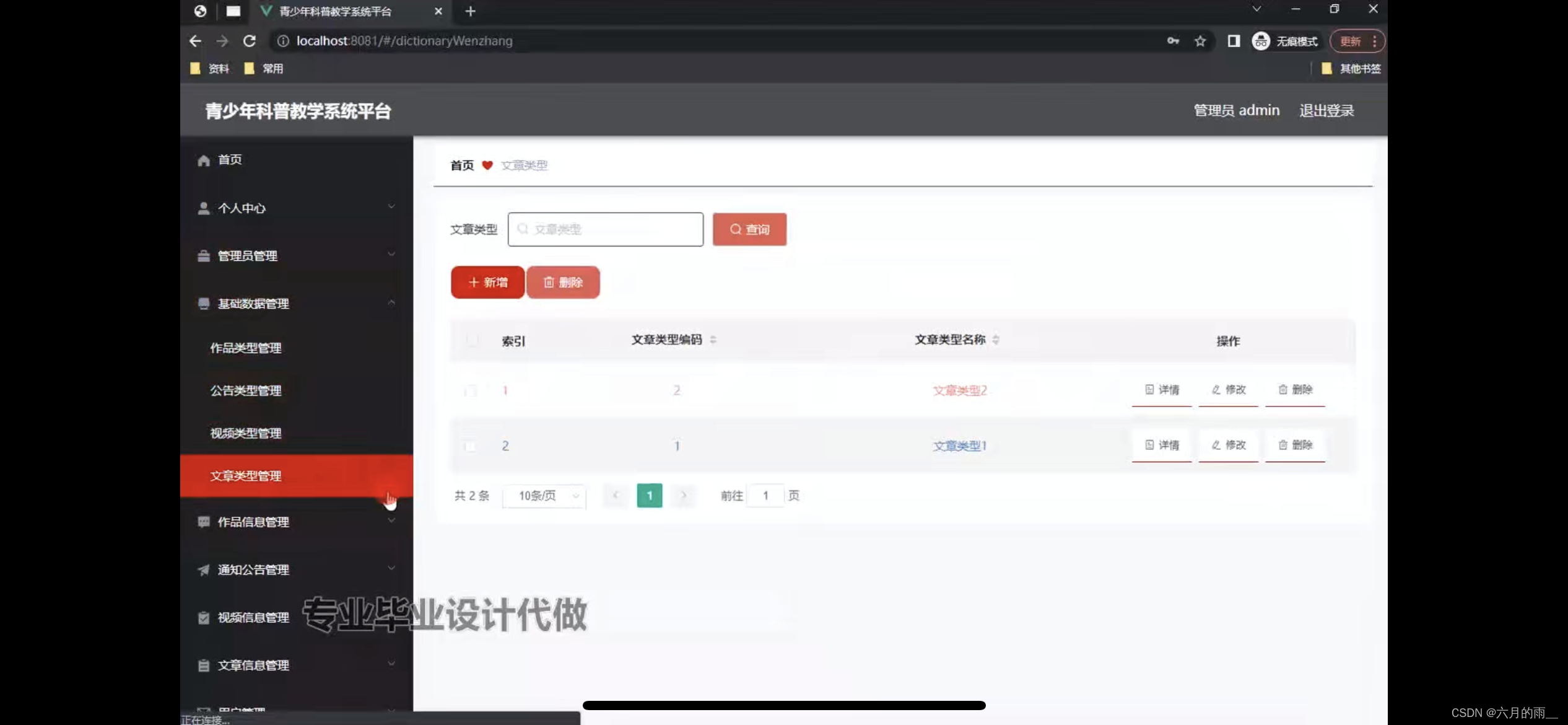
Task: Click the 文章类型 search input field
Action: (x=606, y=229)
